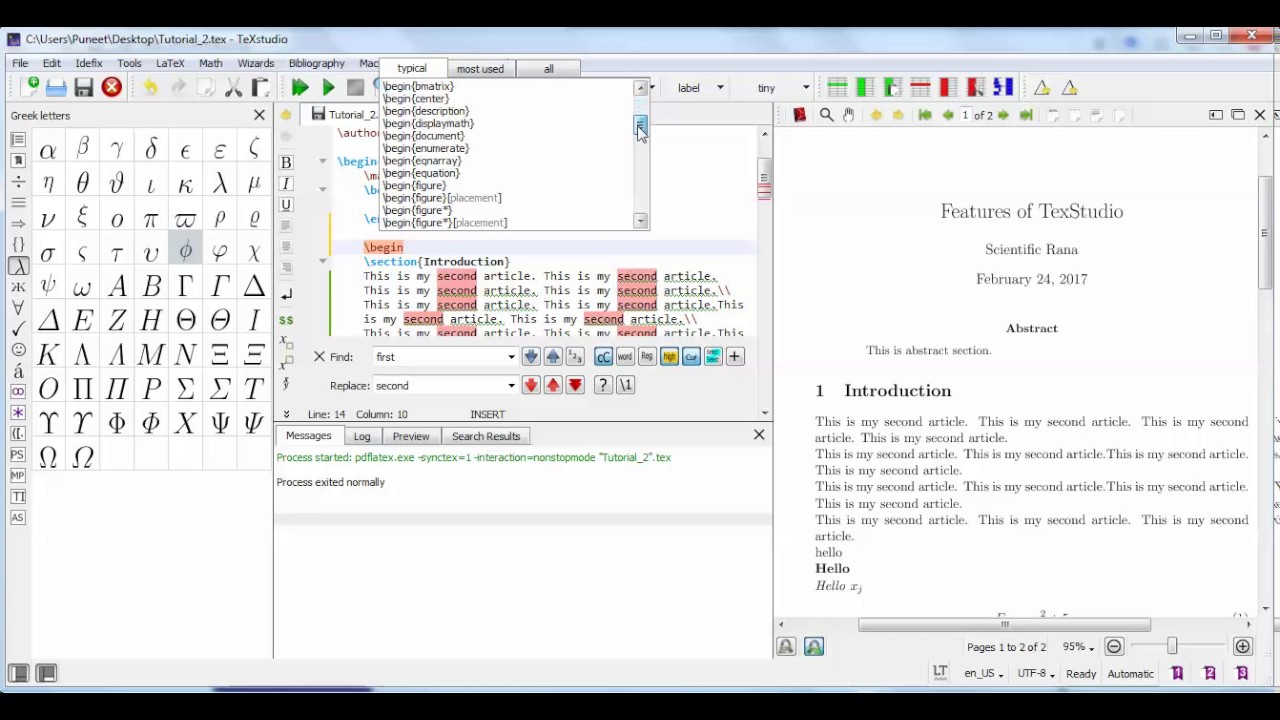Apply underline with the U editor button
This screenshot has width=1280, height=720.
coord(286,205)
